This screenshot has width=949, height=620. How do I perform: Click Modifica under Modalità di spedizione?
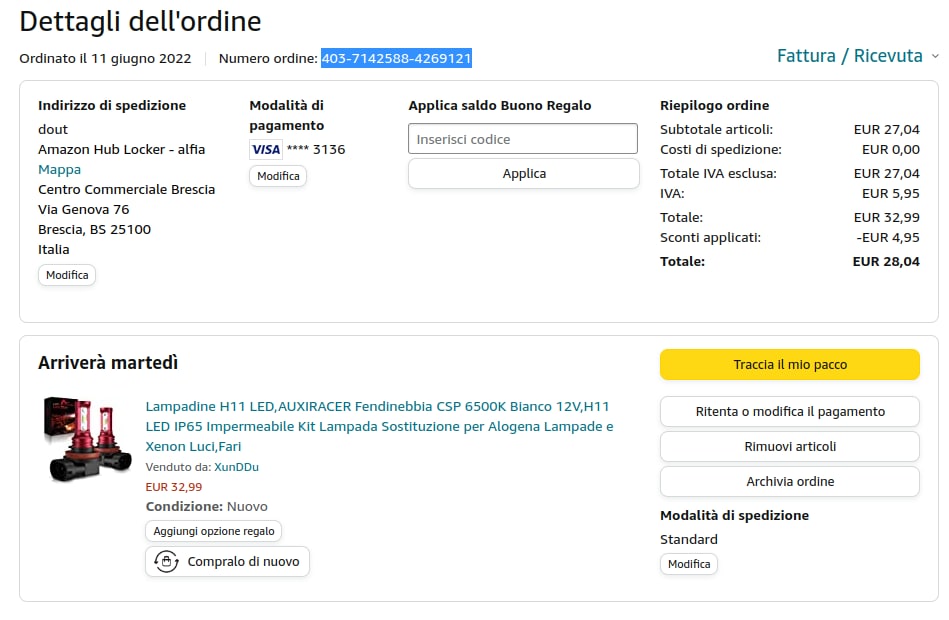pos(688,564)
